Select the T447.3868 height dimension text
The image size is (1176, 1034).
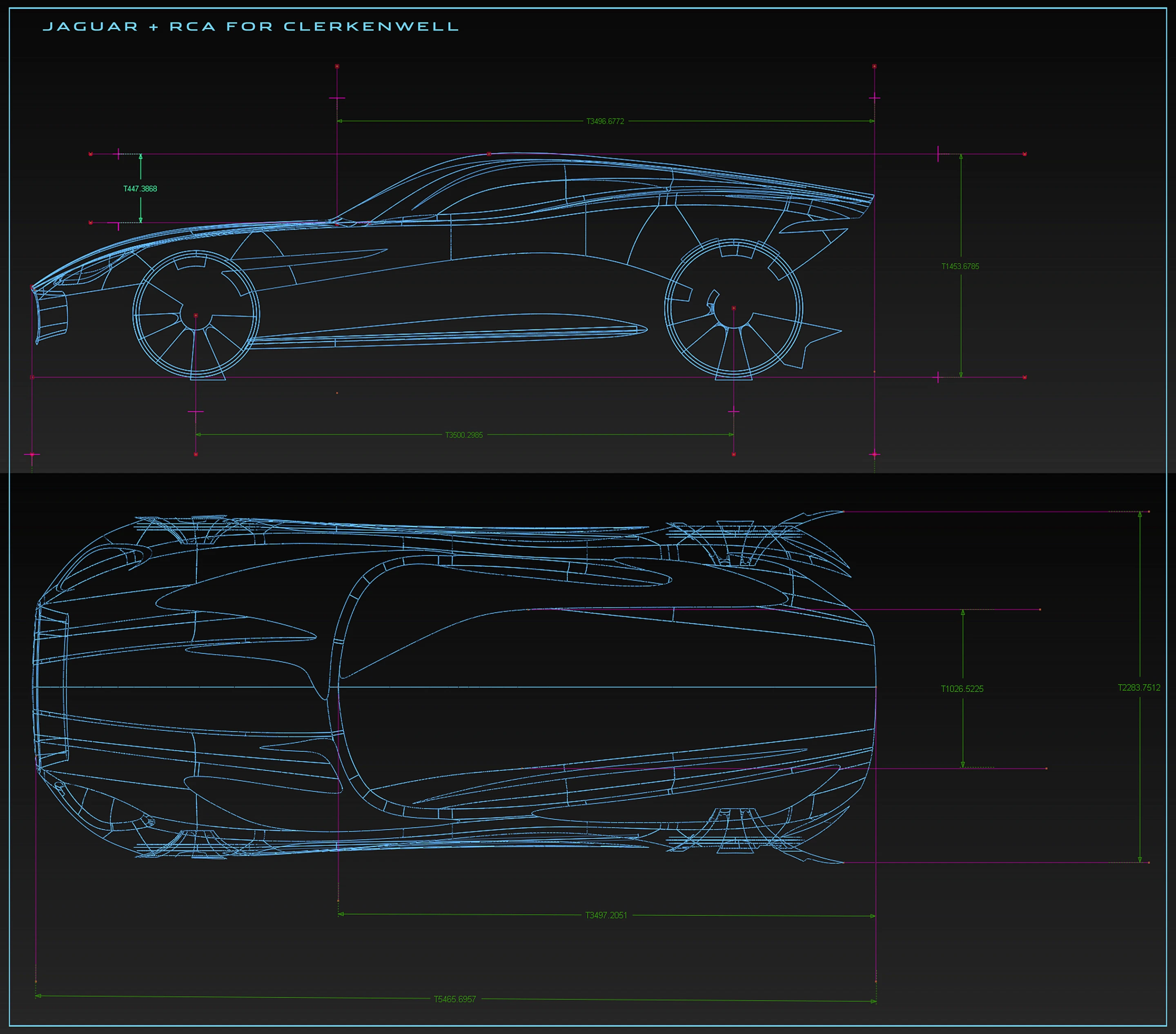[140, 189]
